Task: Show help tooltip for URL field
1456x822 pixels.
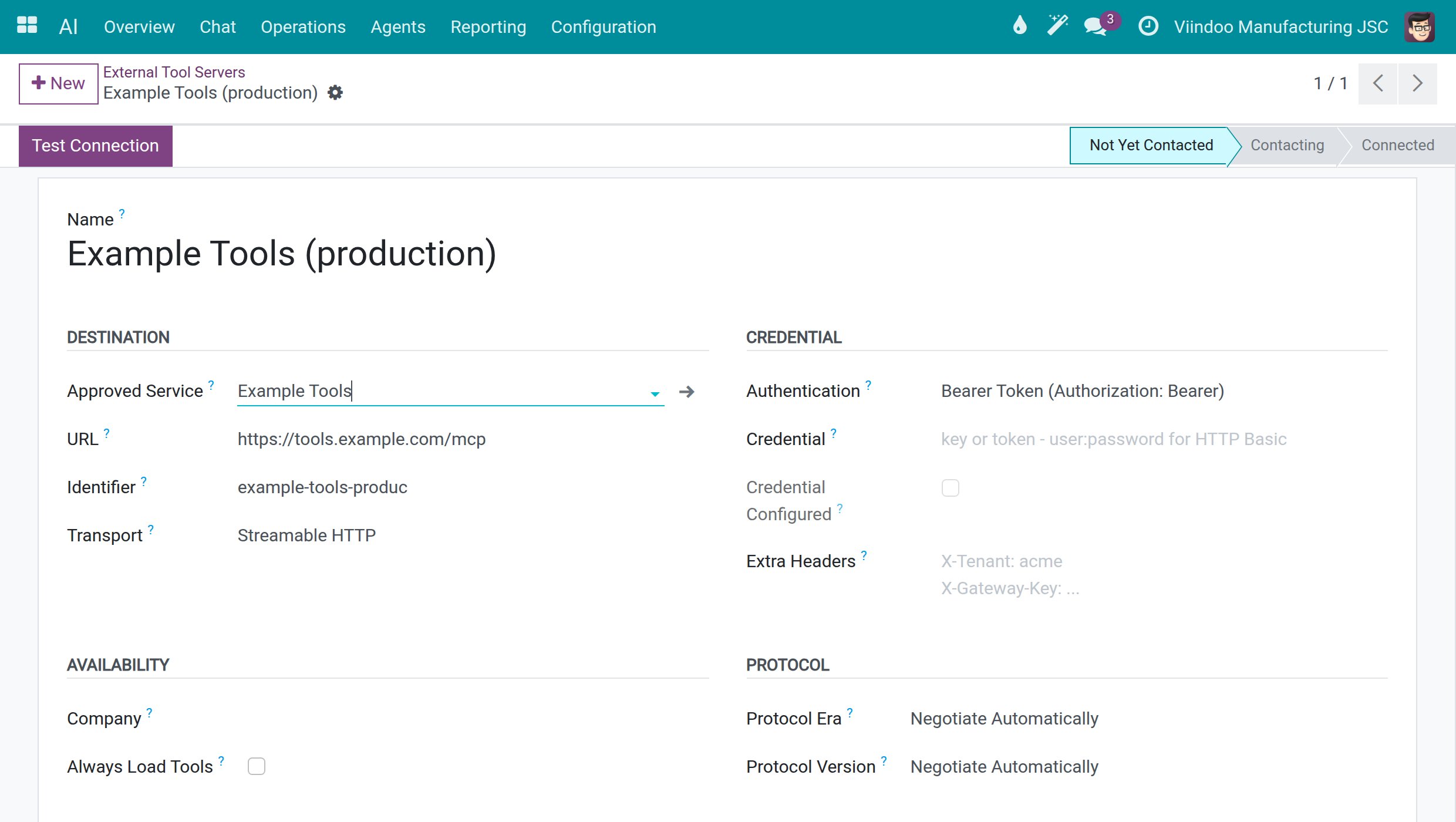Action: coord(106,433)
